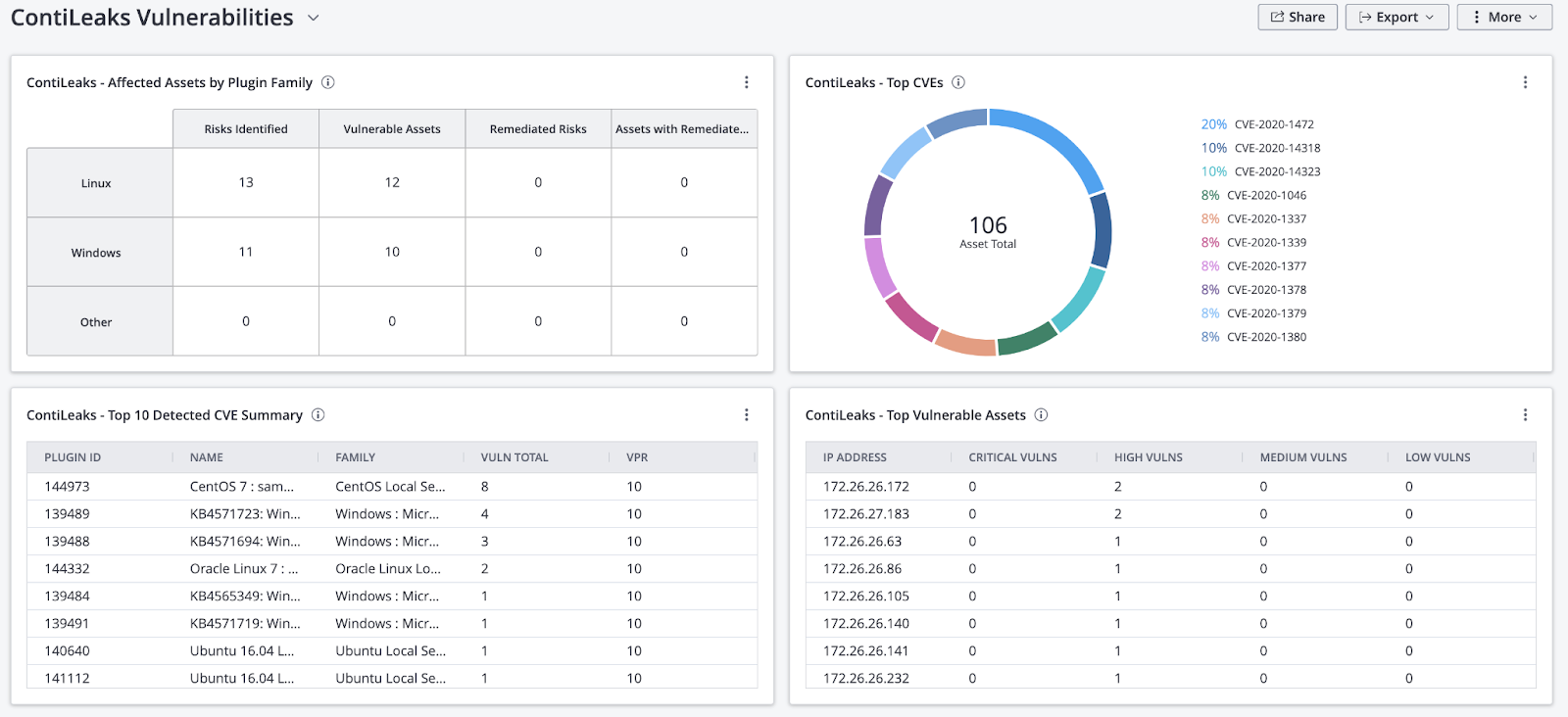Click CVE-2020-1337 in the legend
The height and width of the screenshot is (717, 1568).
coord(1254,218)
